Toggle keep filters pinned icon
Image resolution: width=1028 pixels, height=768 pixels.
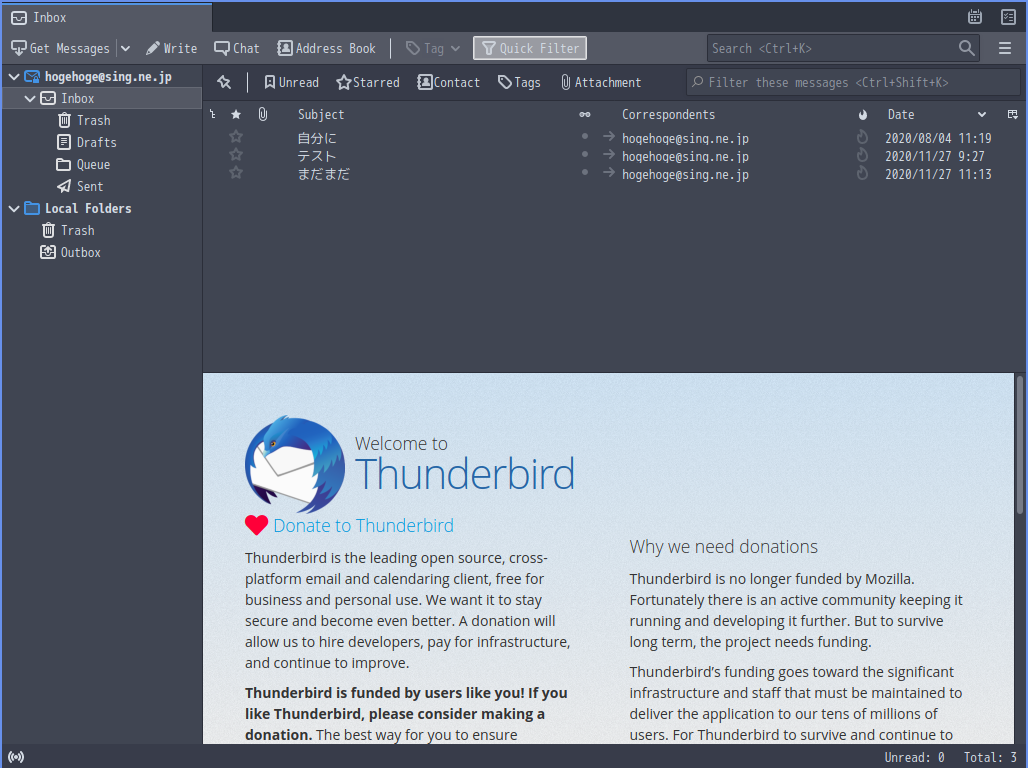click(x=224, y=83)
